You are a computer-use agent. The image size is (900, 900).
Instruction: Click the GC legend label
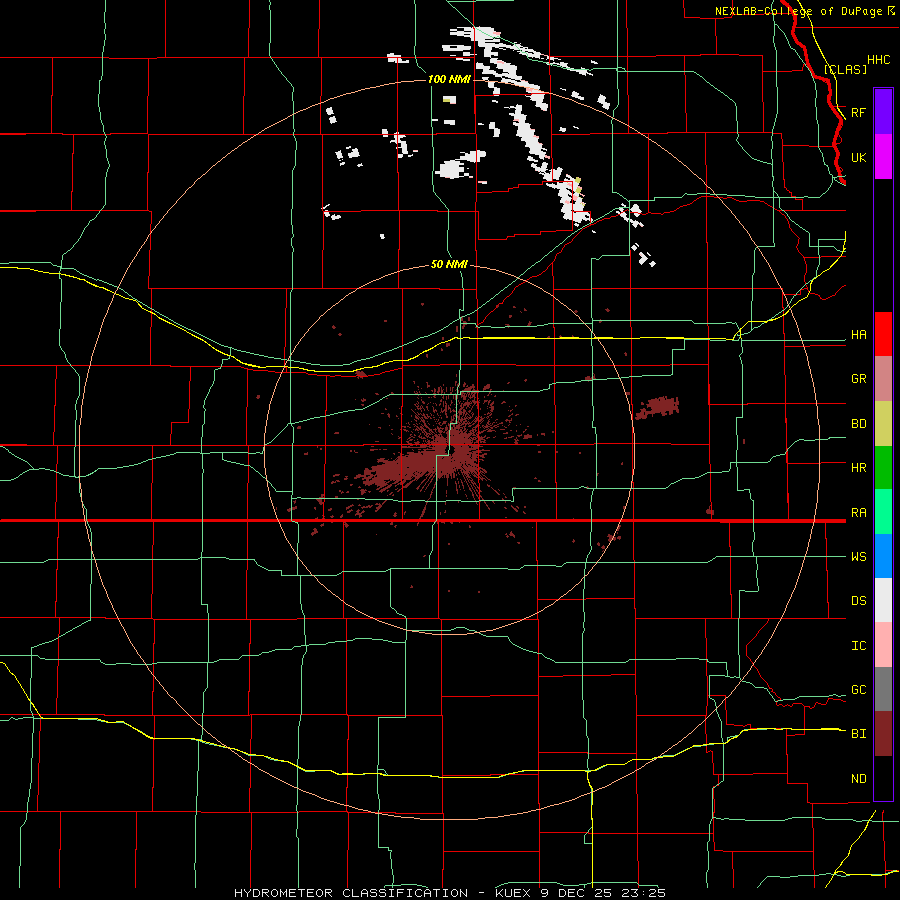pyautogui.click(x=859, y=690)
